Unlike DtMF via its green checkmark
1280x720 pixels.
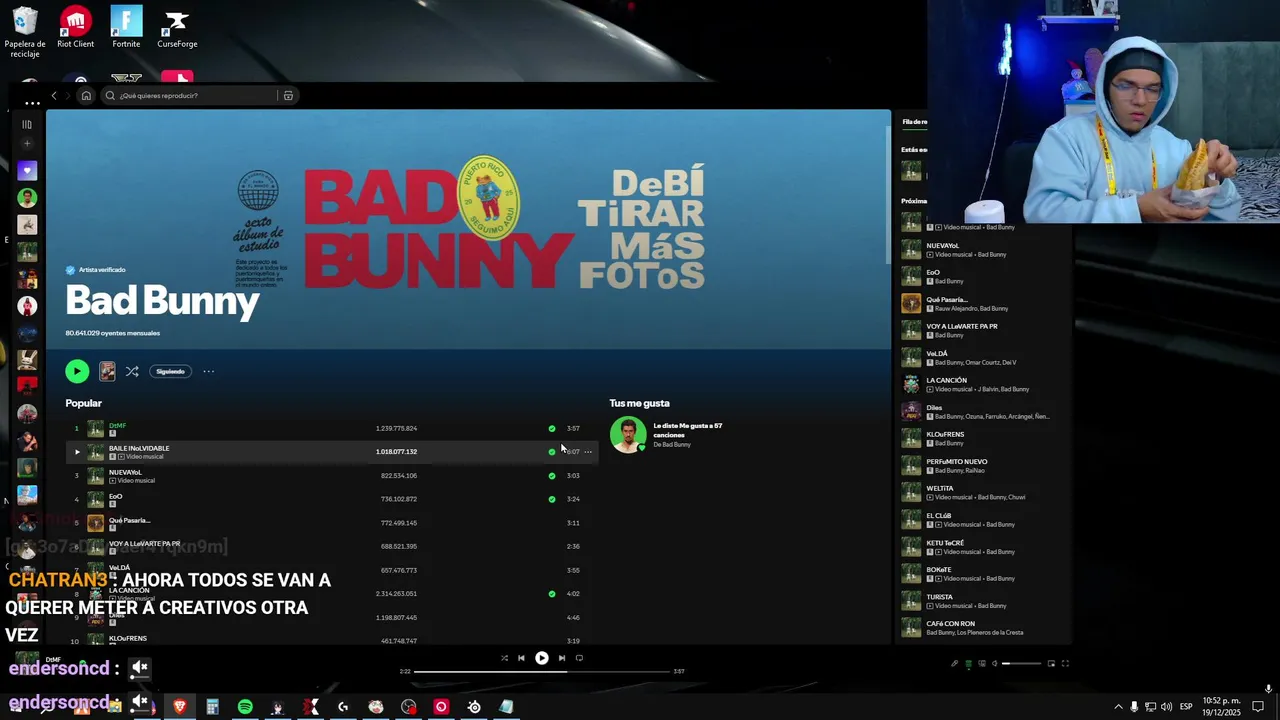(x=551, y=428)
